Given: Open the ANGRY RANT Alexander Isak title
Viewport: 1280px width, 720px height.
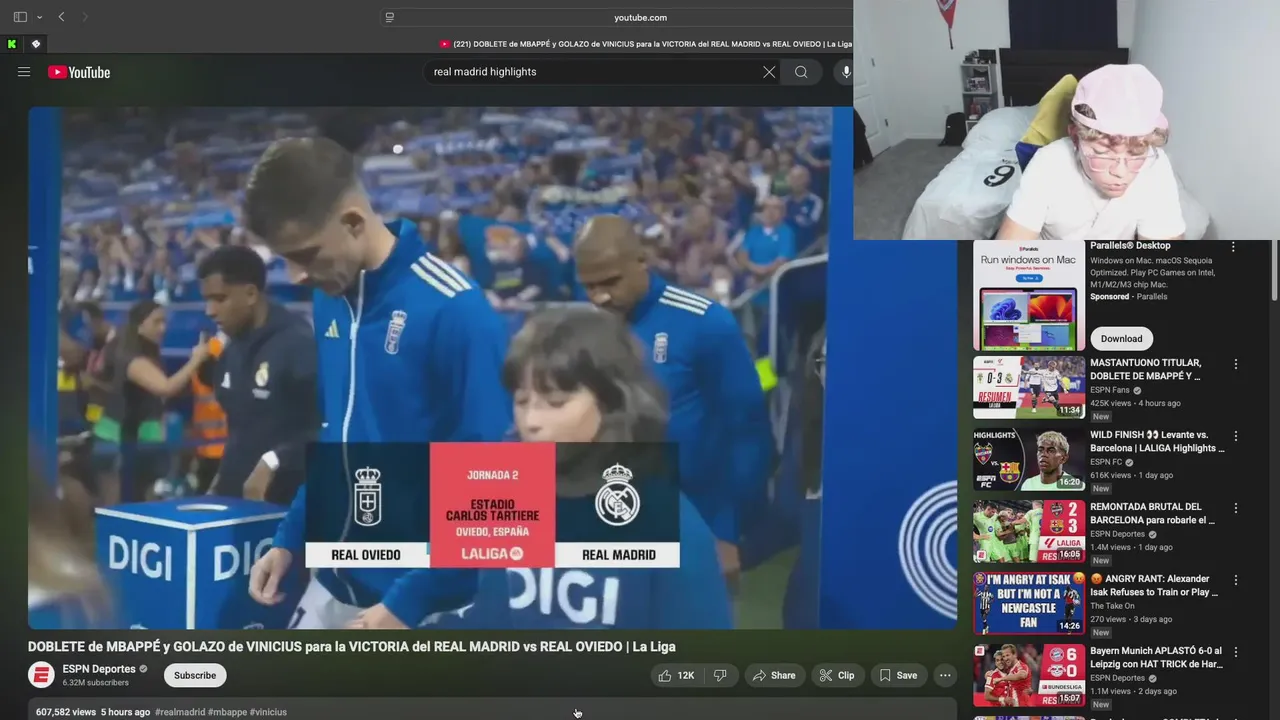Looking at the screenshot, I should coord(1155,586).
